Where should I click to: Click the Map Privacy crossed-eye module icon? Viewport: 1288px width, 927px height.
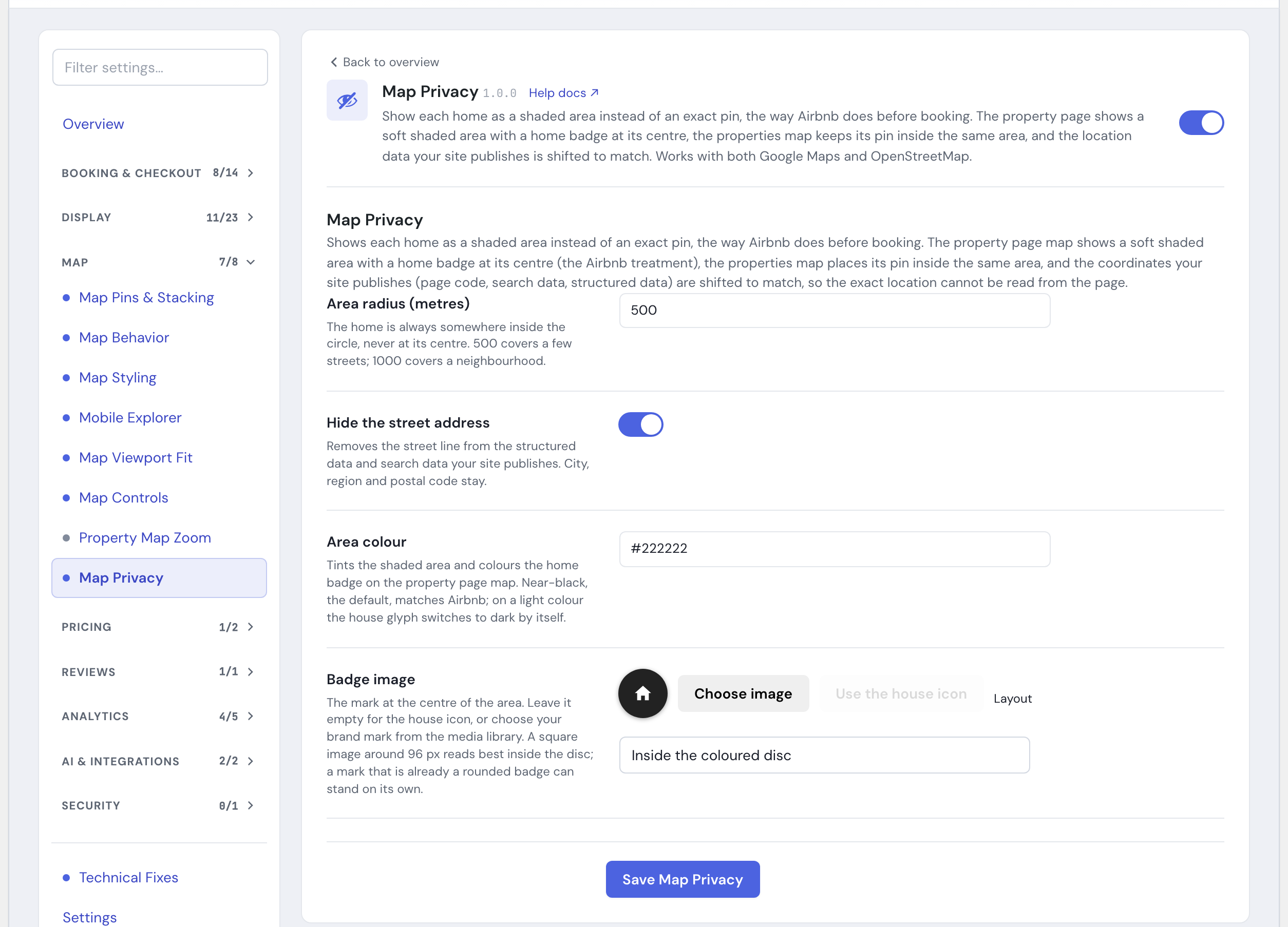pos(347,100)
